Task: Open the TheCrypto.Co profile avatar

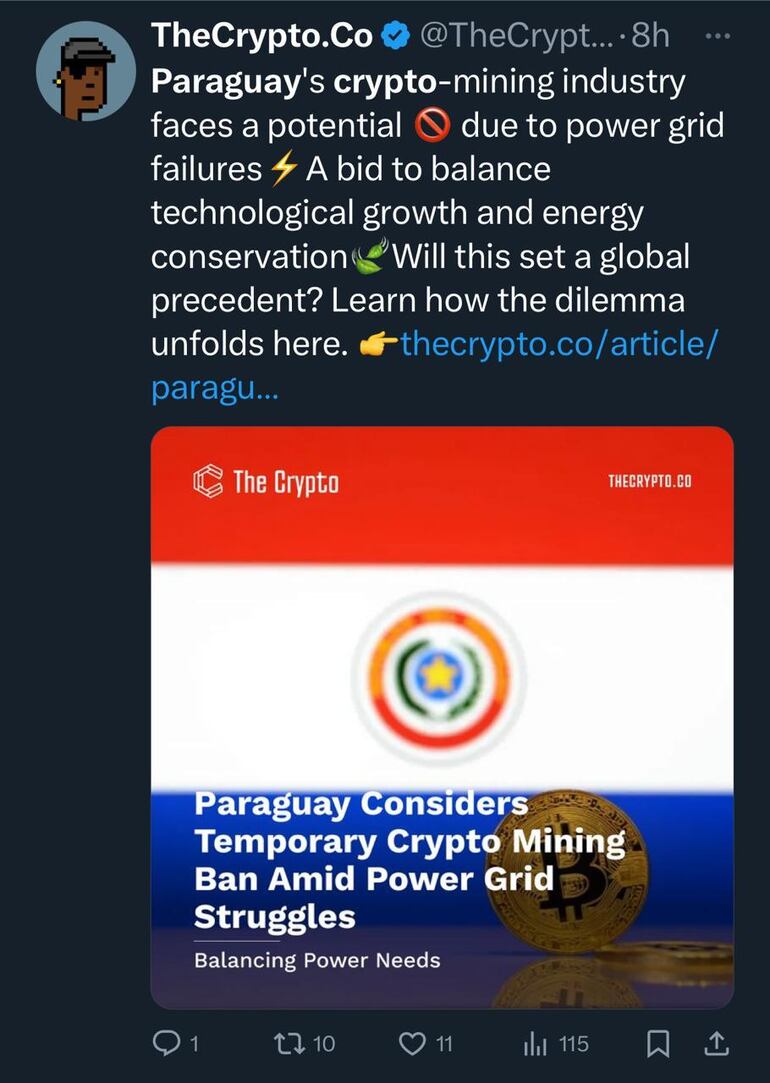Action: (86, 71)
